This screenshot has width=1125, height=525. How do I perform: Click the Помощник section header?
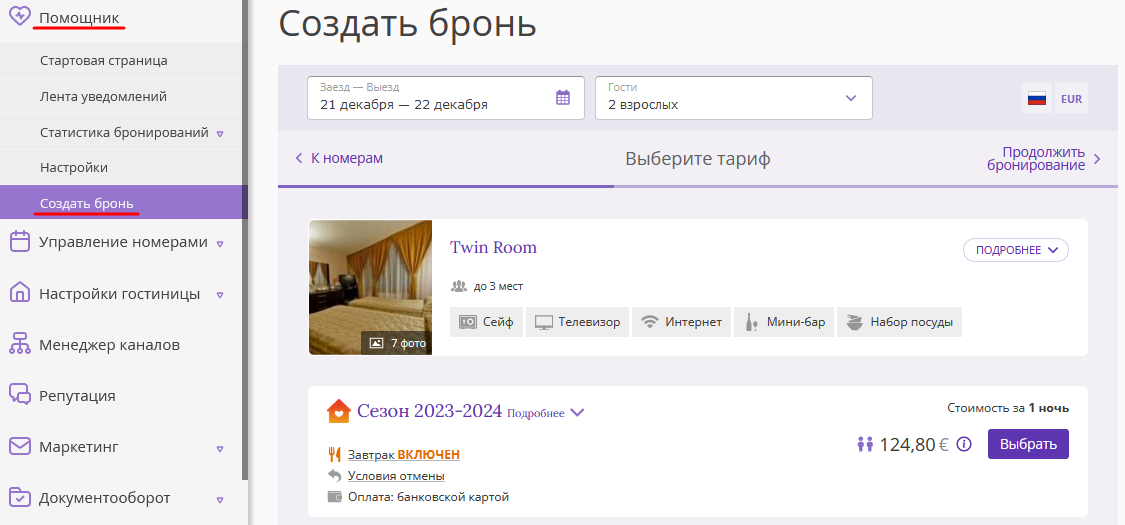pyautogui.click(x=79, y=17)
